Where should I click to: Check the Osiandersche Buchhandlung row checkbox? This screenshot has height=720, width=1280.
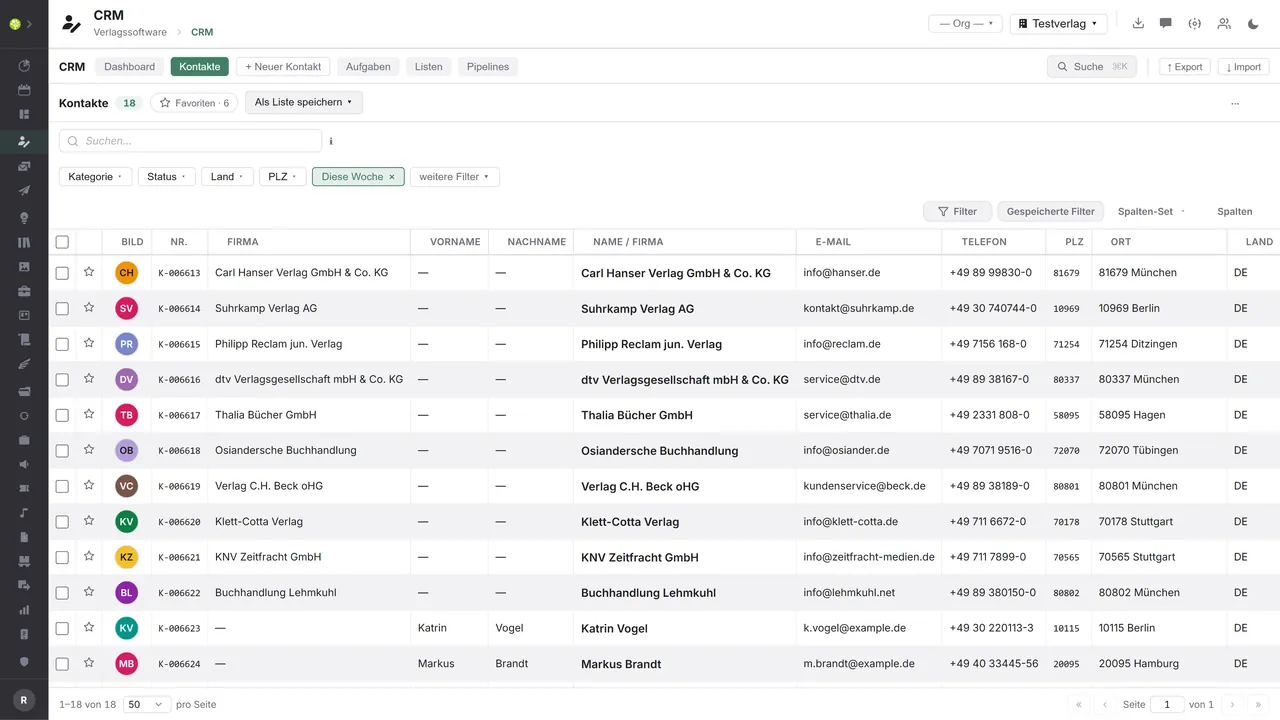click(x=62, y=451)
